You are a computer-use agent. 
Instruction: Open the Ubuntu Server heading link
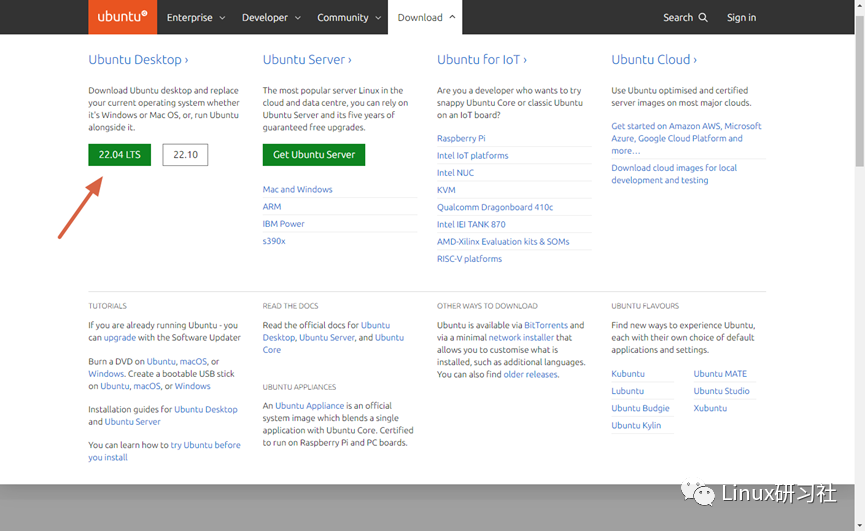click(307, 60)
